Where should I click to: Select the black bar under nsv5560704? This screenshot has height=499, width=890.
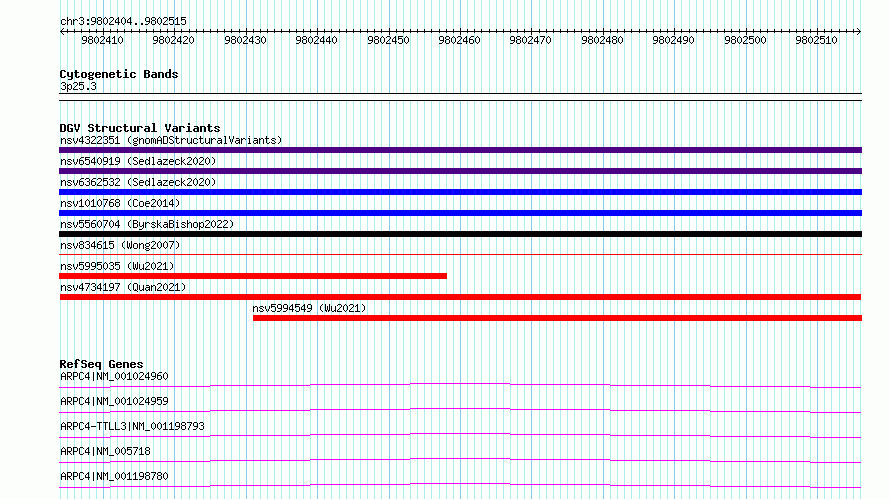coord(460,234)
